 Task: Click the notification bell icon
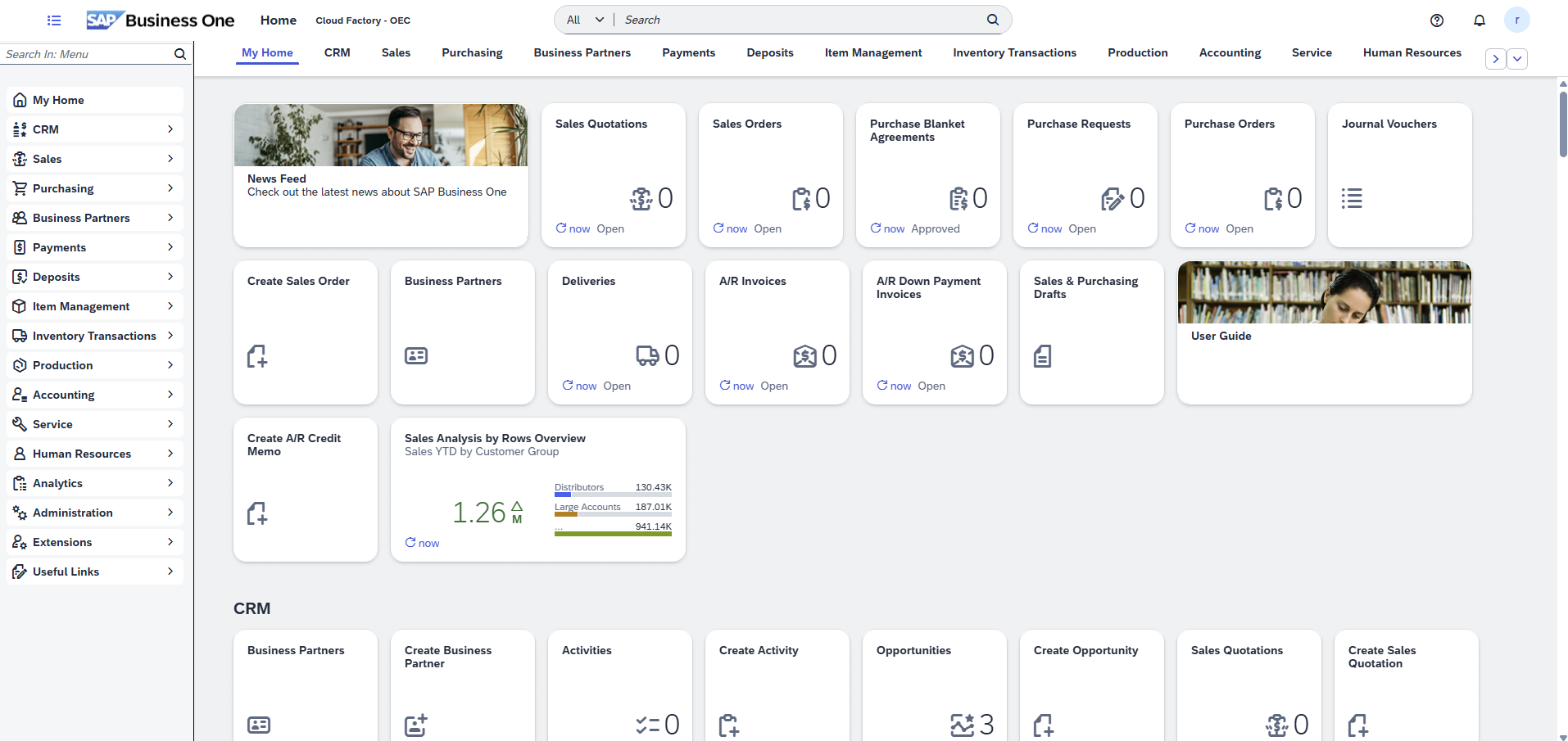pos(1479,20)
